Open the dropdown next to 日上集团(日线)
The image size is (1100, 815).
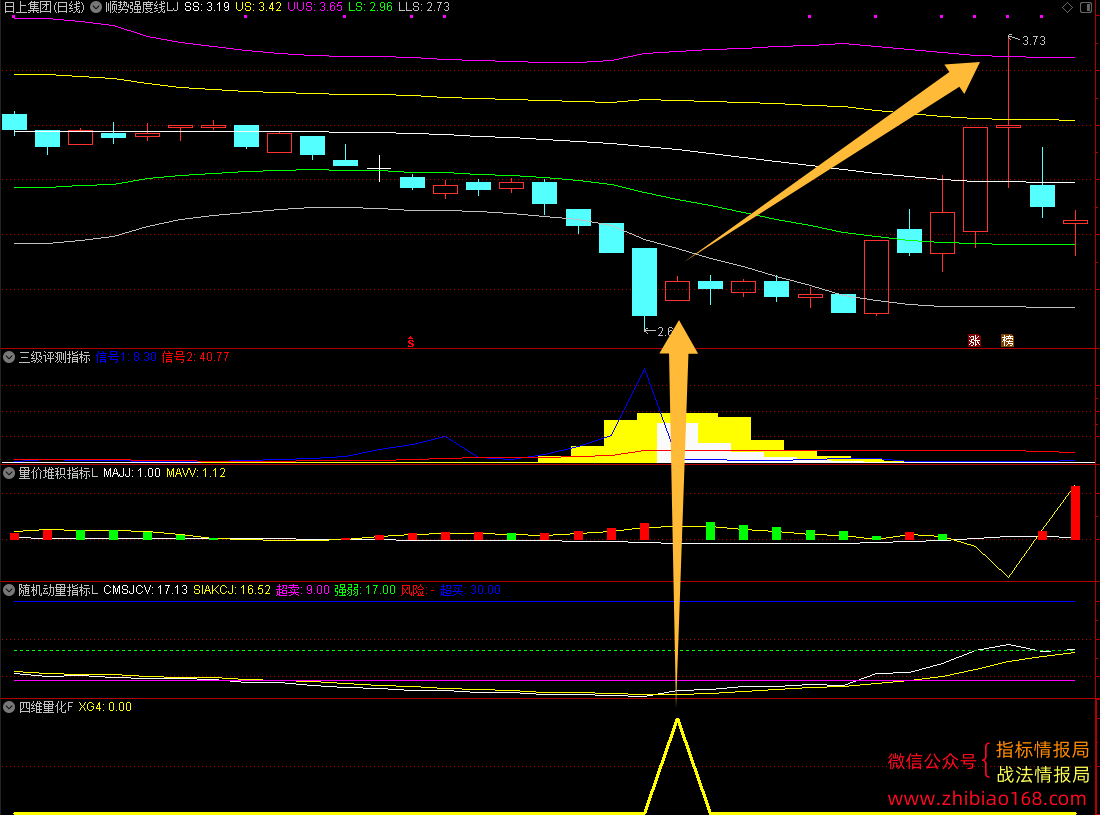[96, 7]
